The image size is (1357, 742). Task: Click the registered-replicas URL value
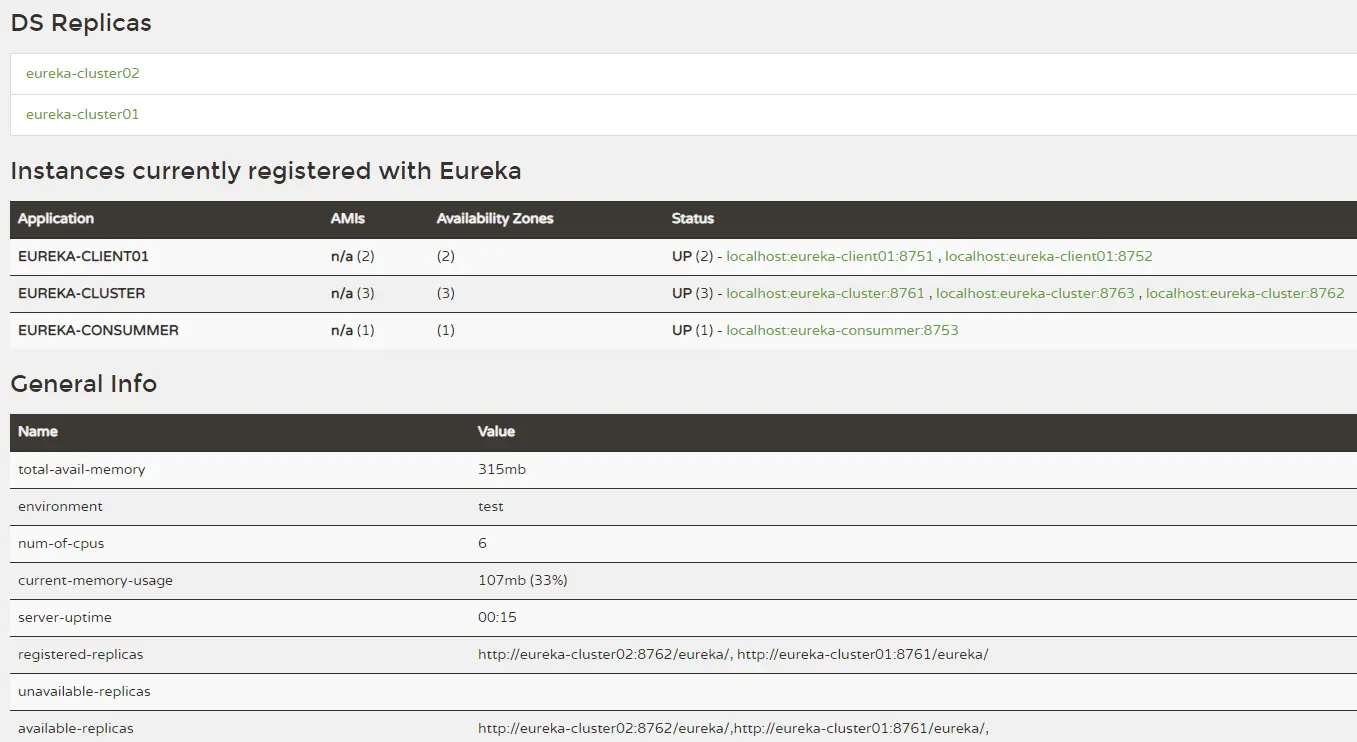(733, 654)
